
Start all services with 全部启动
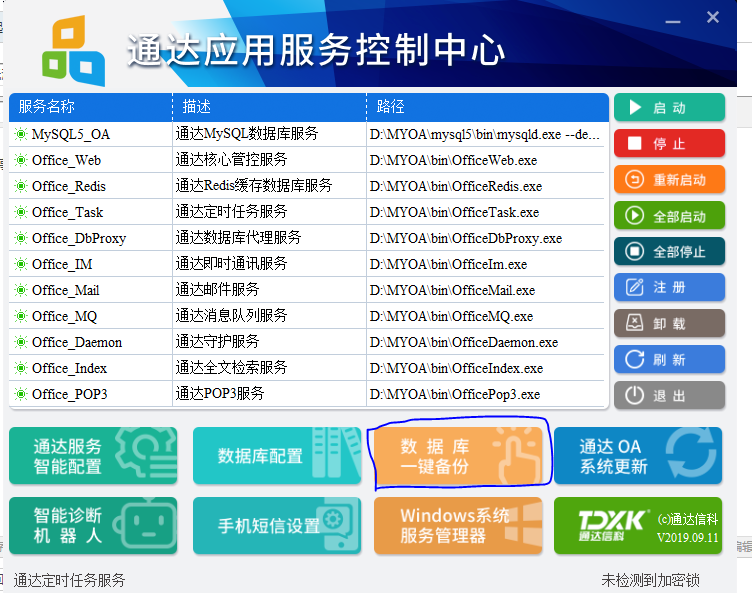pyautogui.click(x=669, y=216)
